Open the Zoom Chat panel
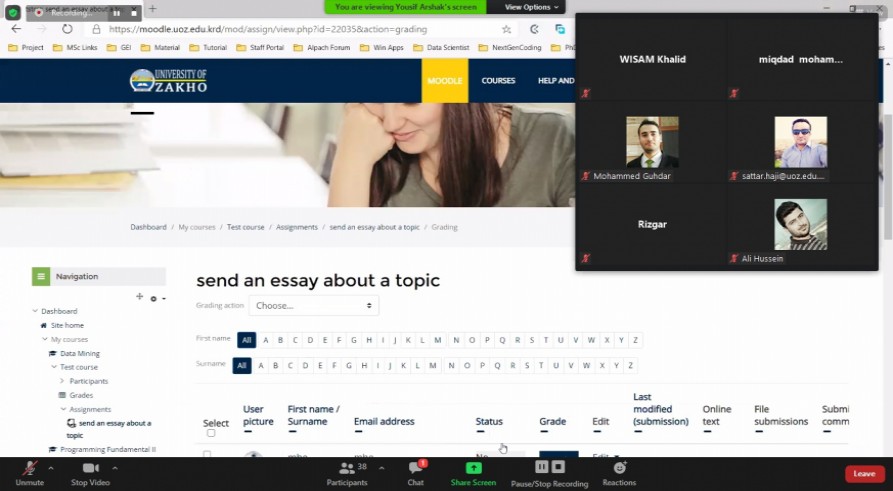Screen dimensions: 893x491 coord(415,468)
